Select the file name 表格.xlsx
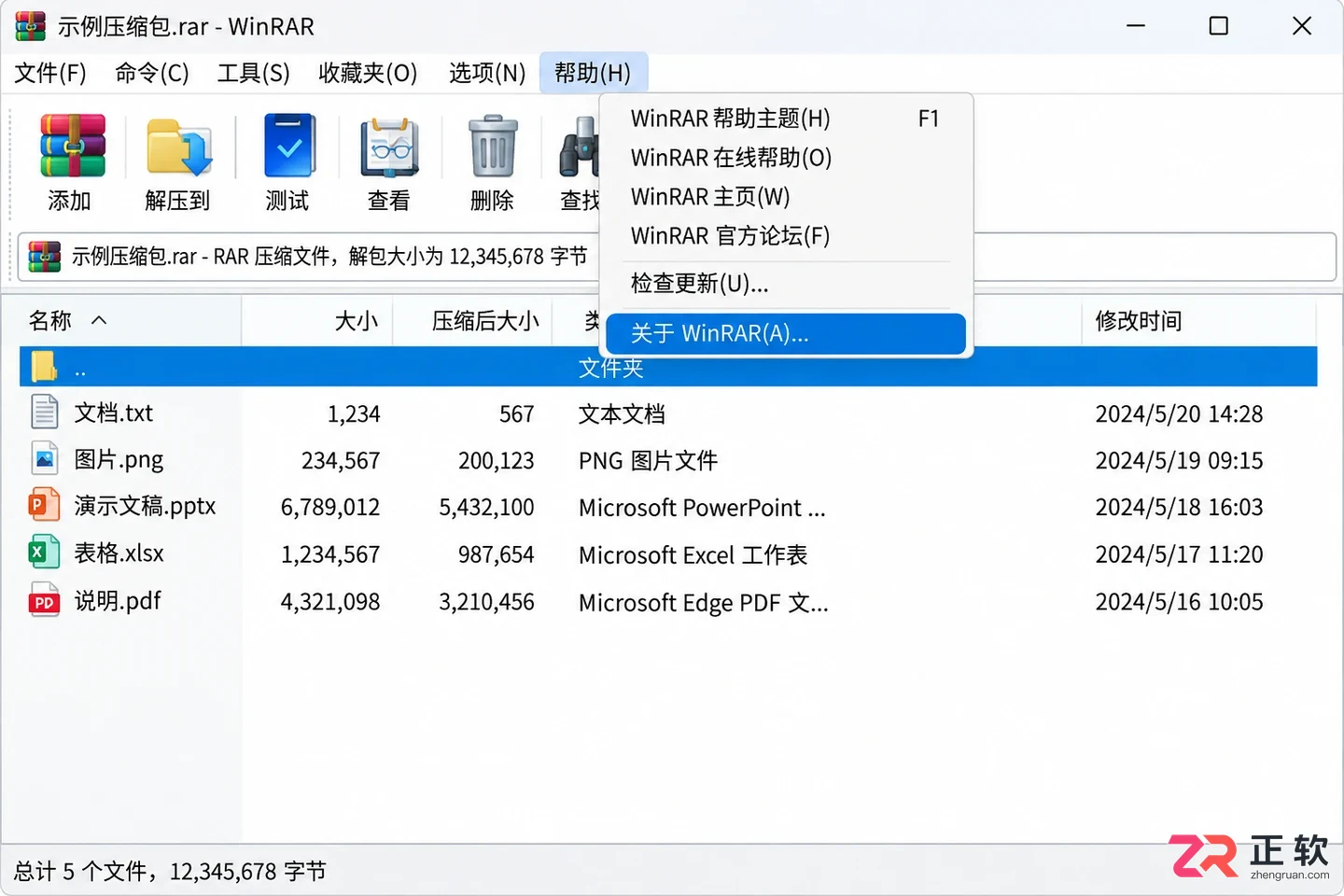Viewport: 1344px width, 896px height. 119,553
